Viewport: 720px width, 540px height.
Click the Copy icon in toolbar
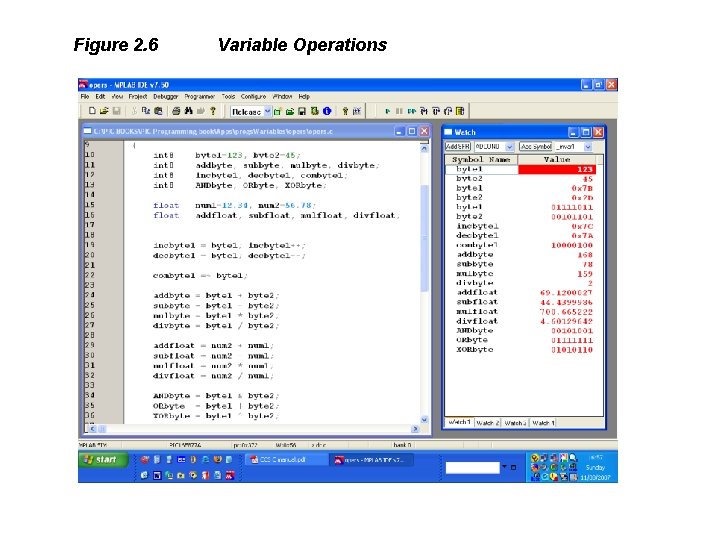tap(146, 111)
